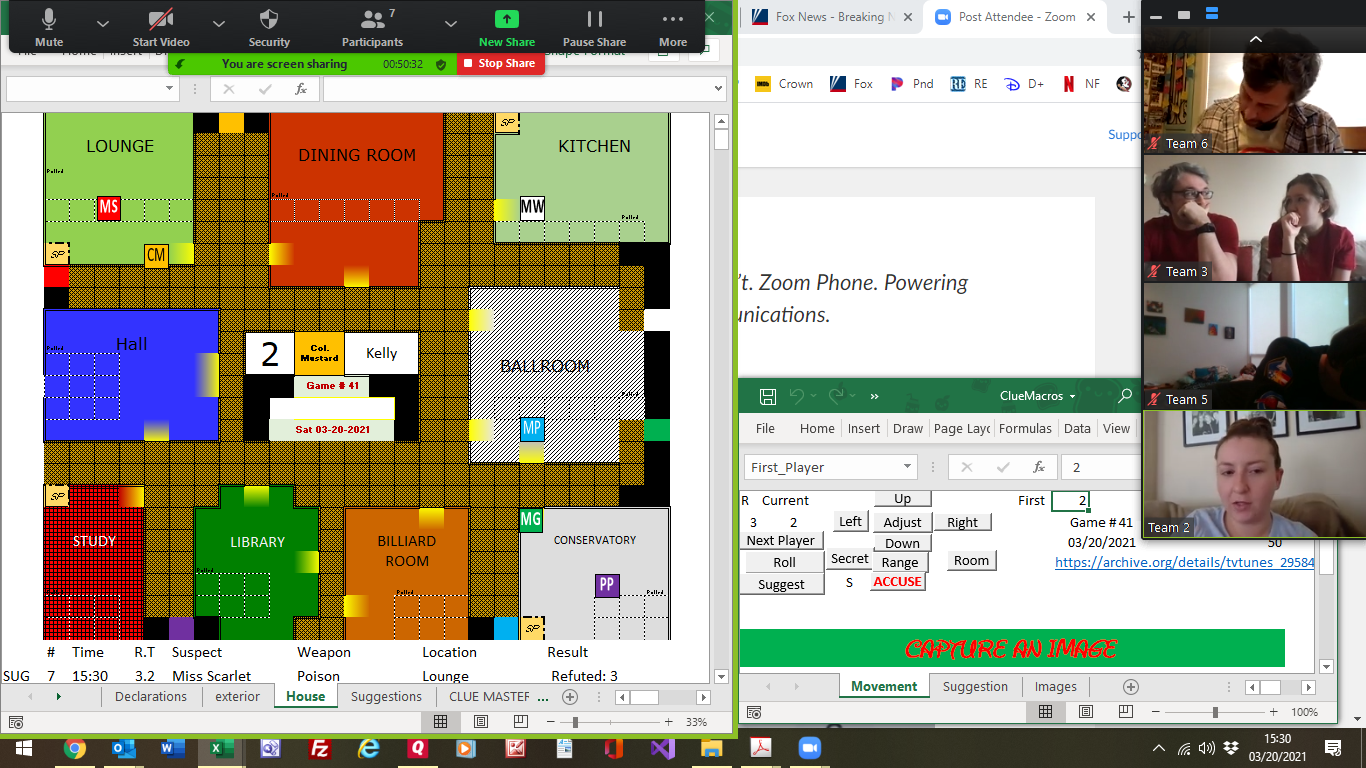This screenshot has width=1366, height=768.
Task: Click Page Break Preview in ClueMacros status bar
Action: (x=1125, y=712)
